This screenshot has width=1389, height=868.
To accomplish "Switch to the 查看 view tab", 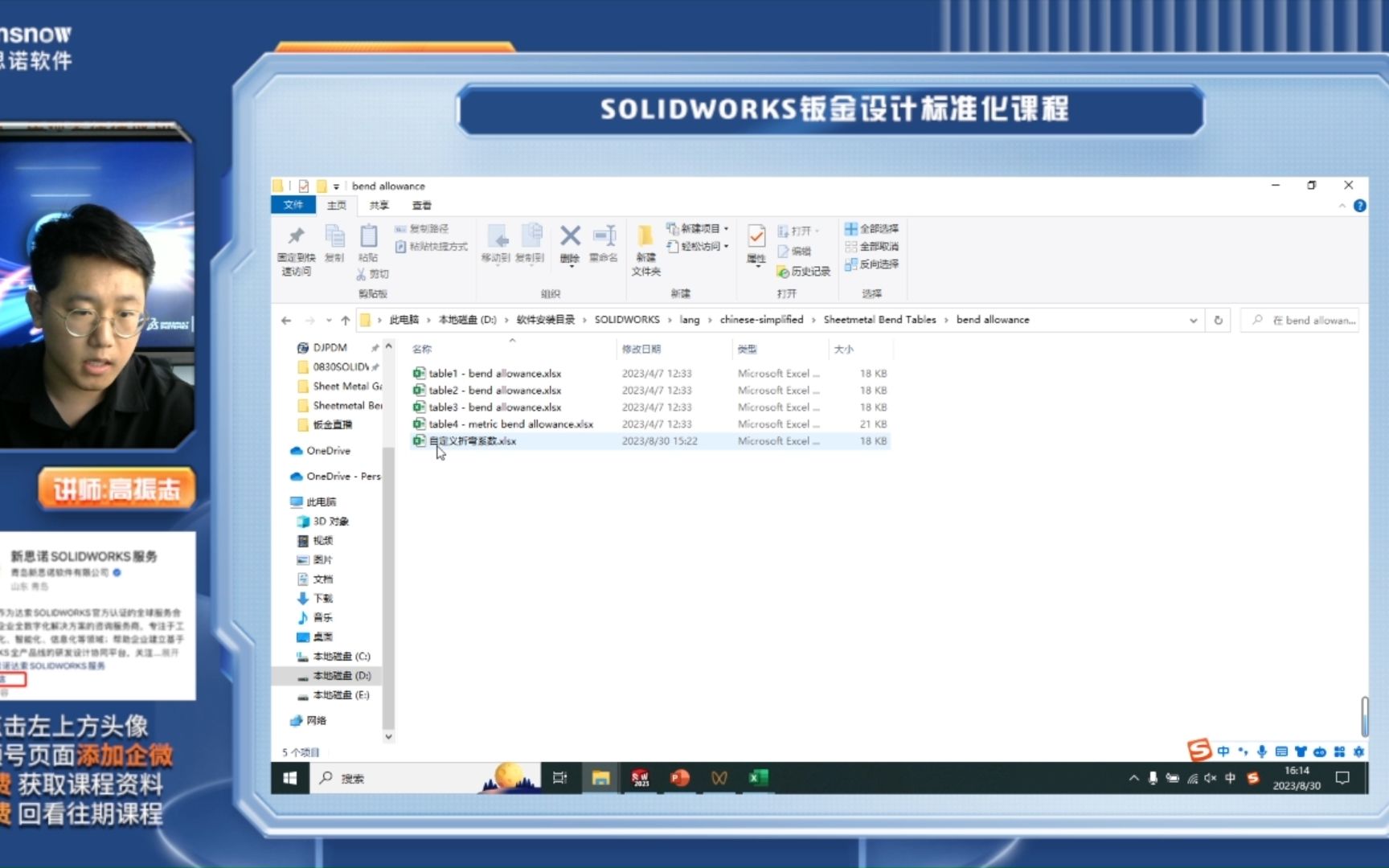I will (422, 206).
